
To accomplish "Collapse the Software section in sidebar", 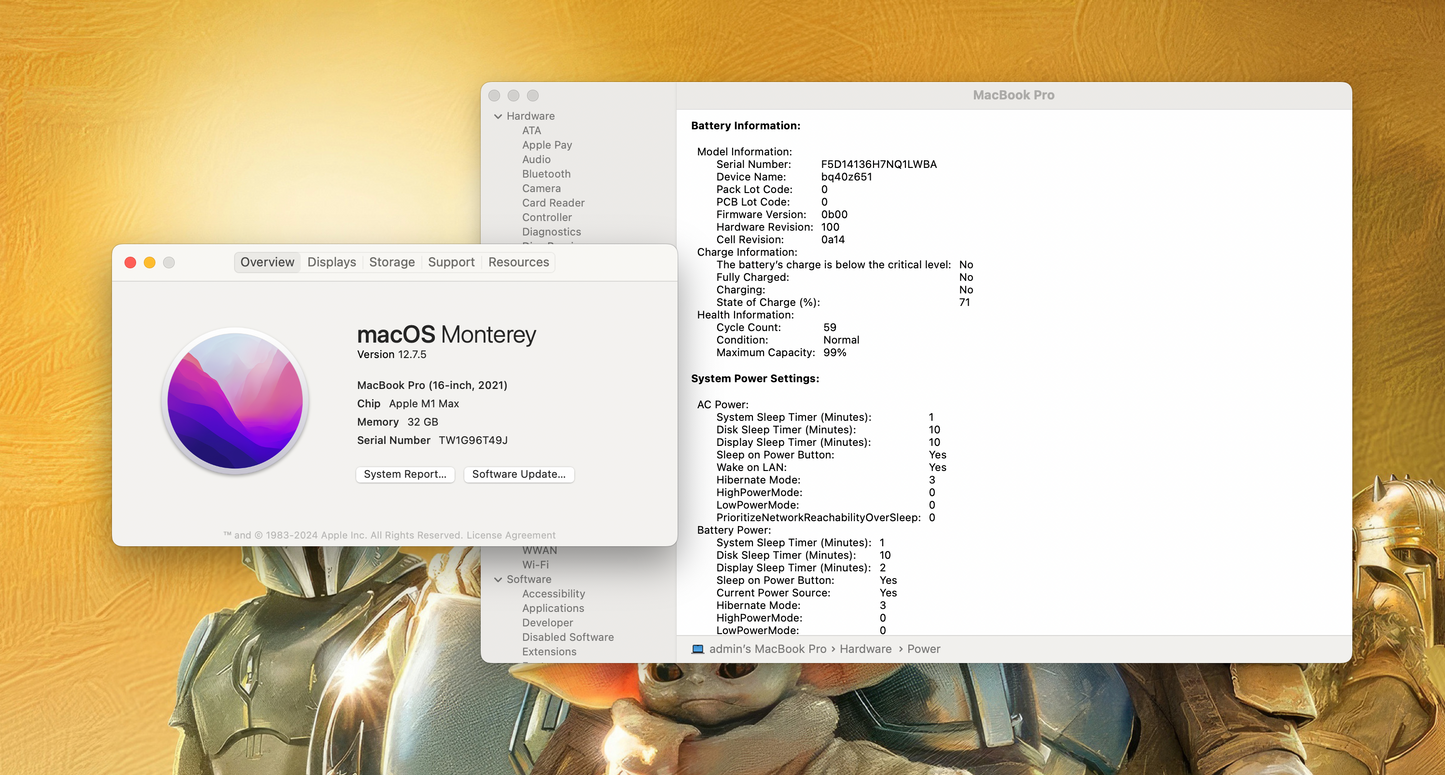I will point(498,579).
